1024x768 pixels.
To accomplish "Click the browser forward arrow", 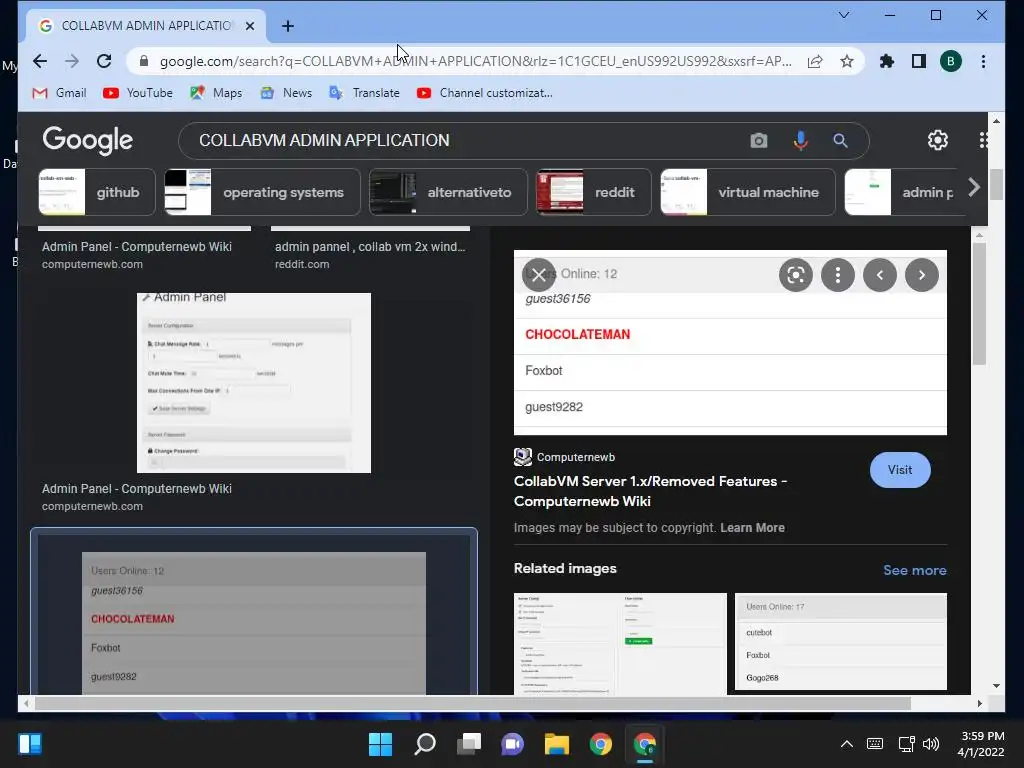I will 72,61.
